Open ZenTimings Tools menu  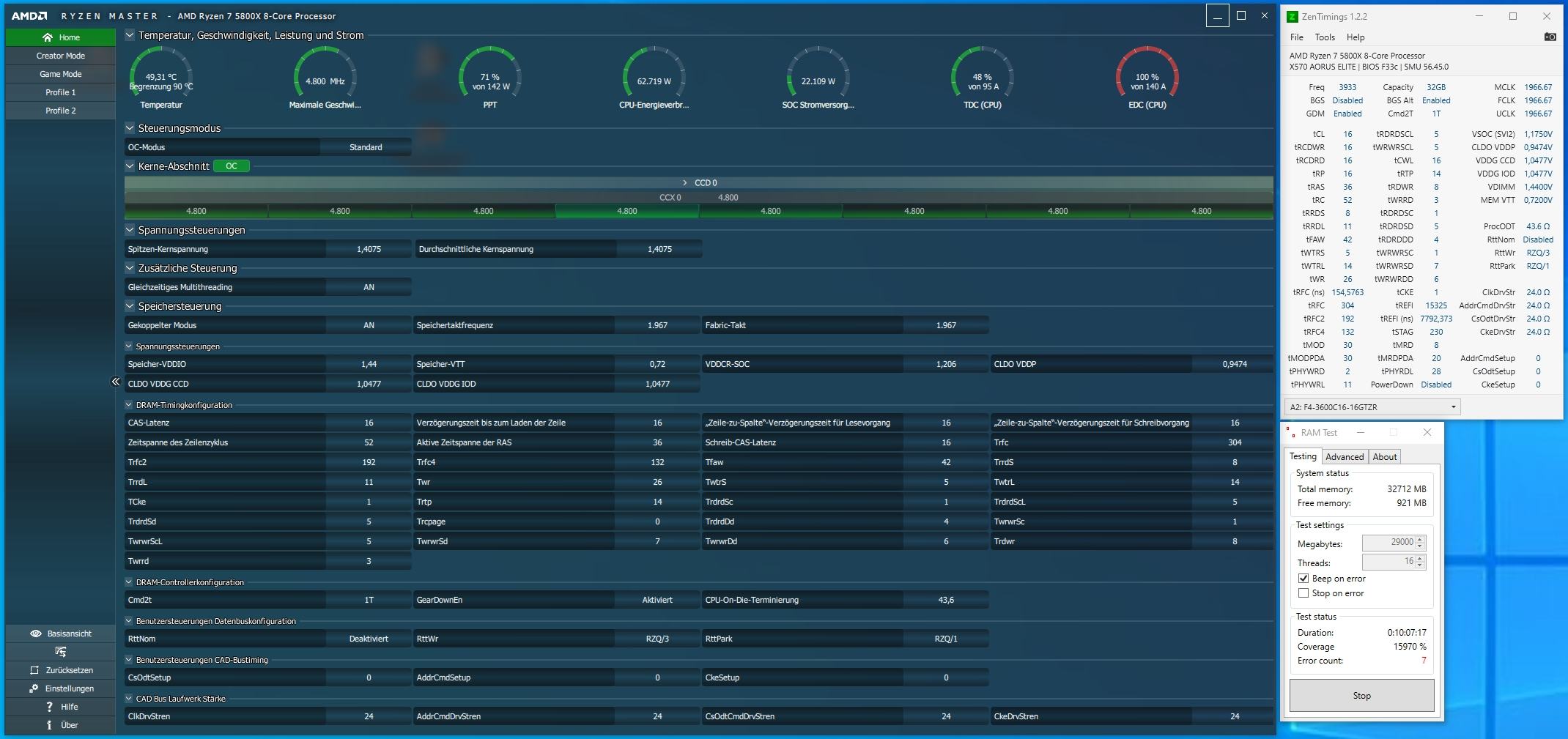1325,37
